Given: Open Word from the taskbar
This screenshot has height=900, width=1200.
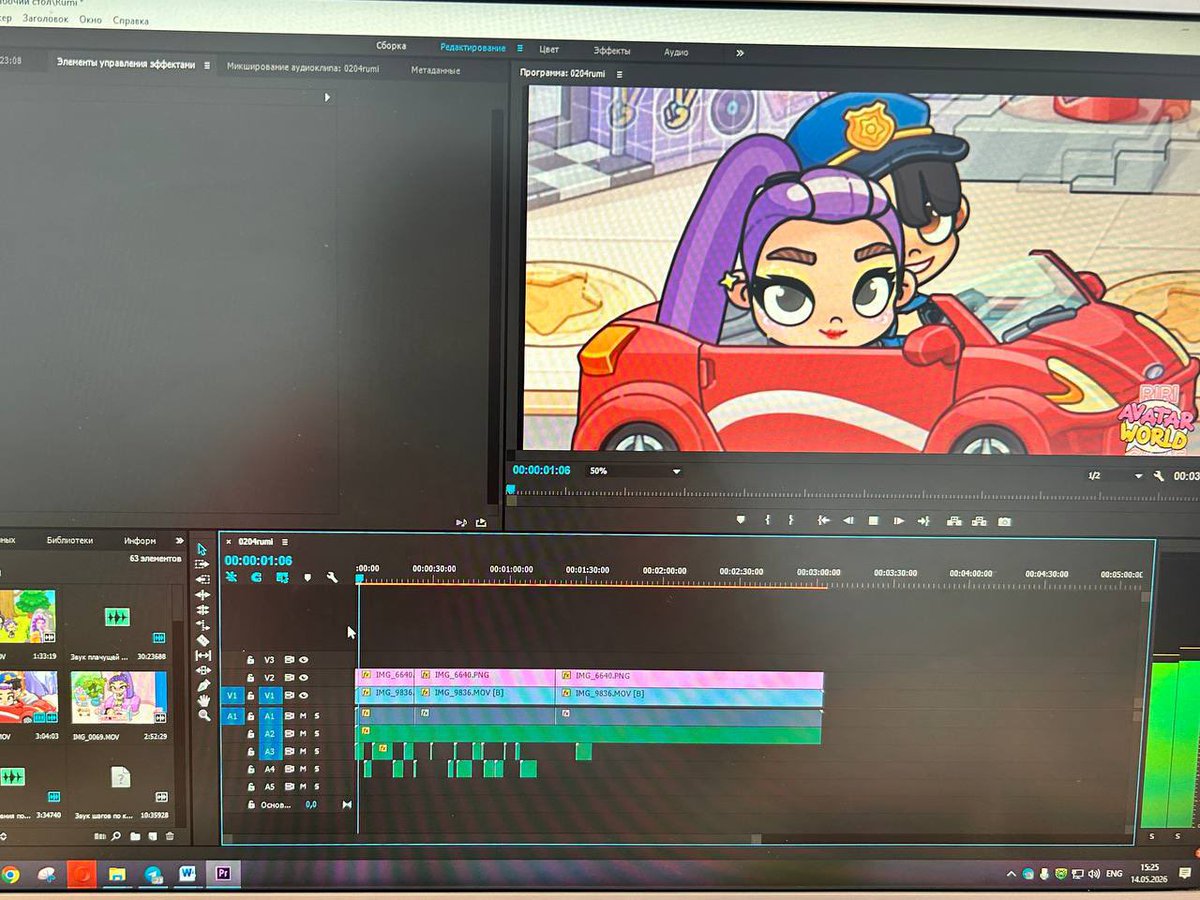Looking at the screenshot, I should click(x=187, y=873).
